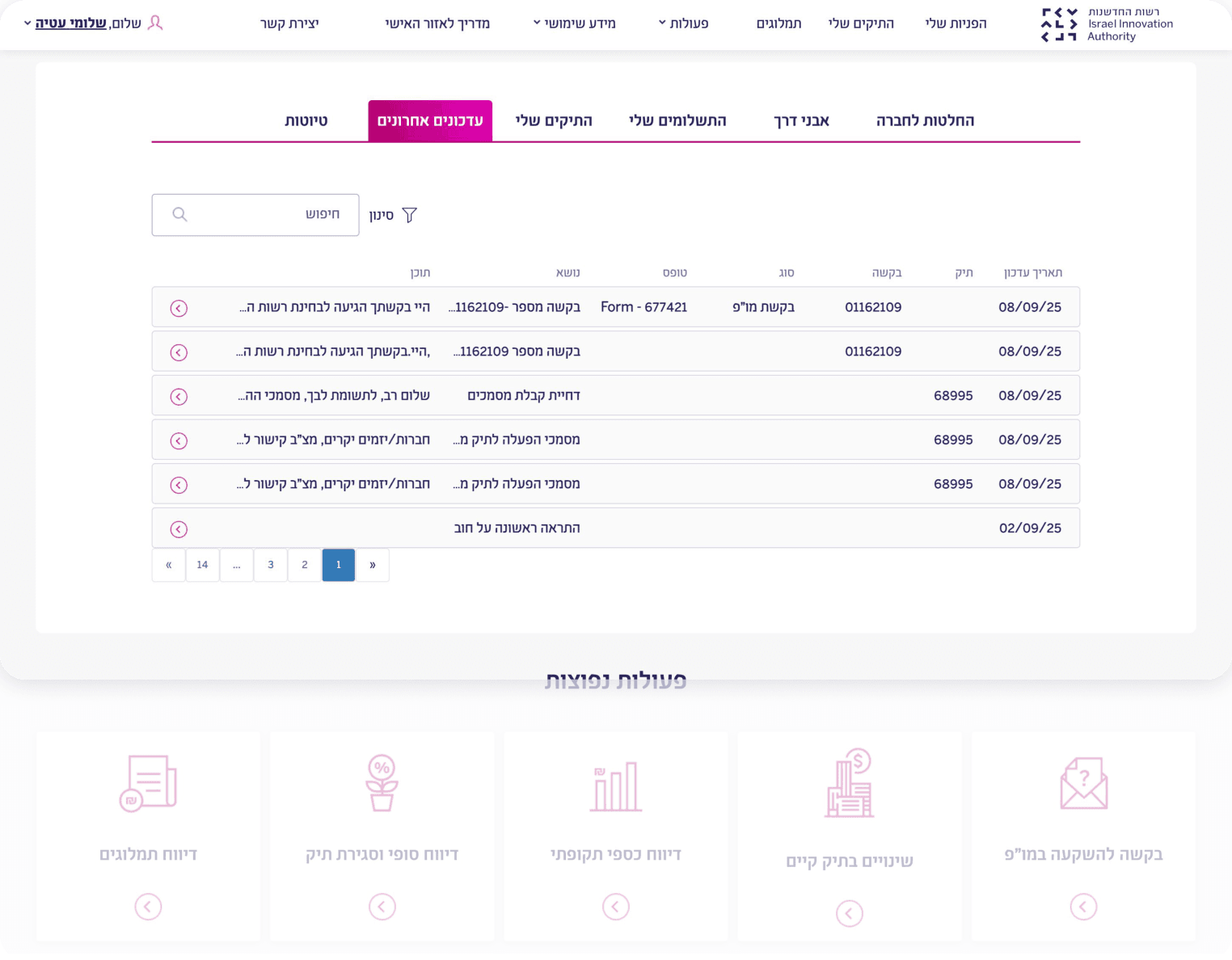Image resolution: width=1232 pixels, height=960 pixels.
Task: Switch to the התשלומים שלי tab
Action: click(677, 120)
